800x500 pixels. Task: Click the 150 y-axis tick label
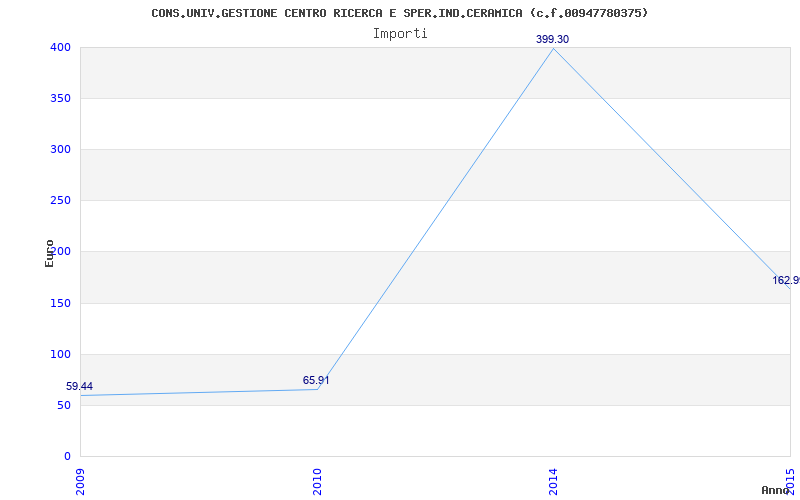click(60, 303)
